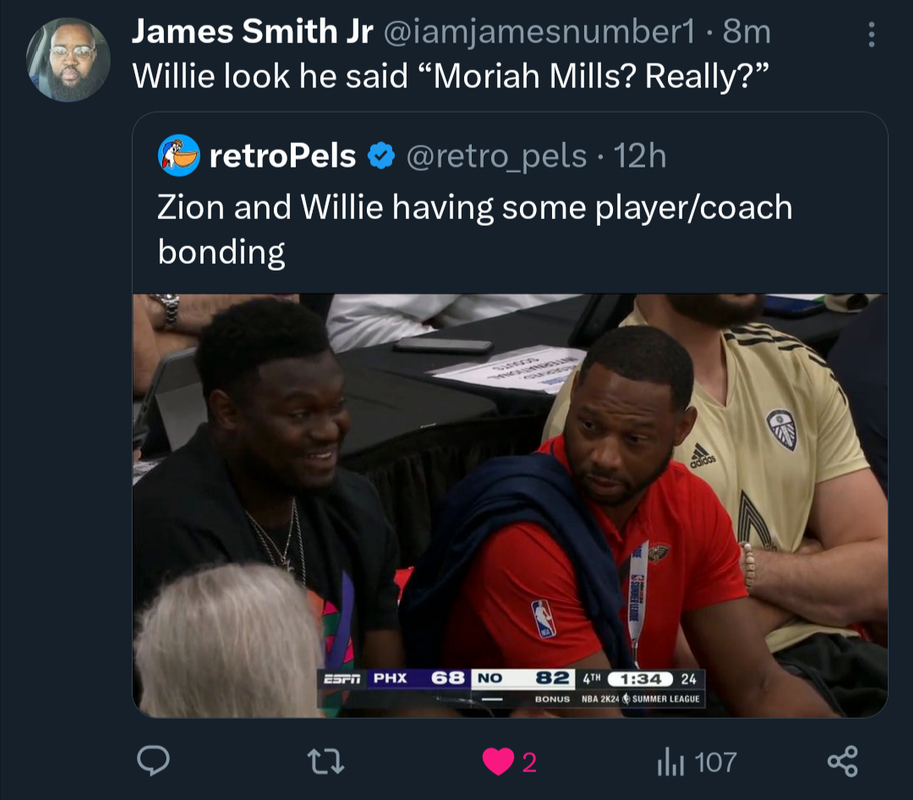Open the three-dot more options menu

(x=871, y=34)
